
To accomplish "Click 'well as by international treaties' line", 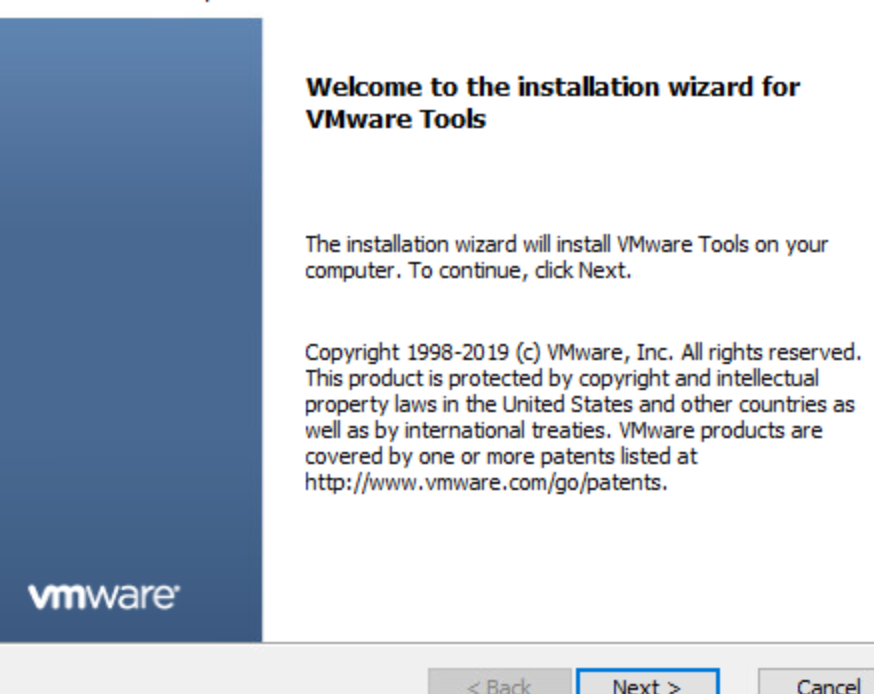I will point(564,430).
